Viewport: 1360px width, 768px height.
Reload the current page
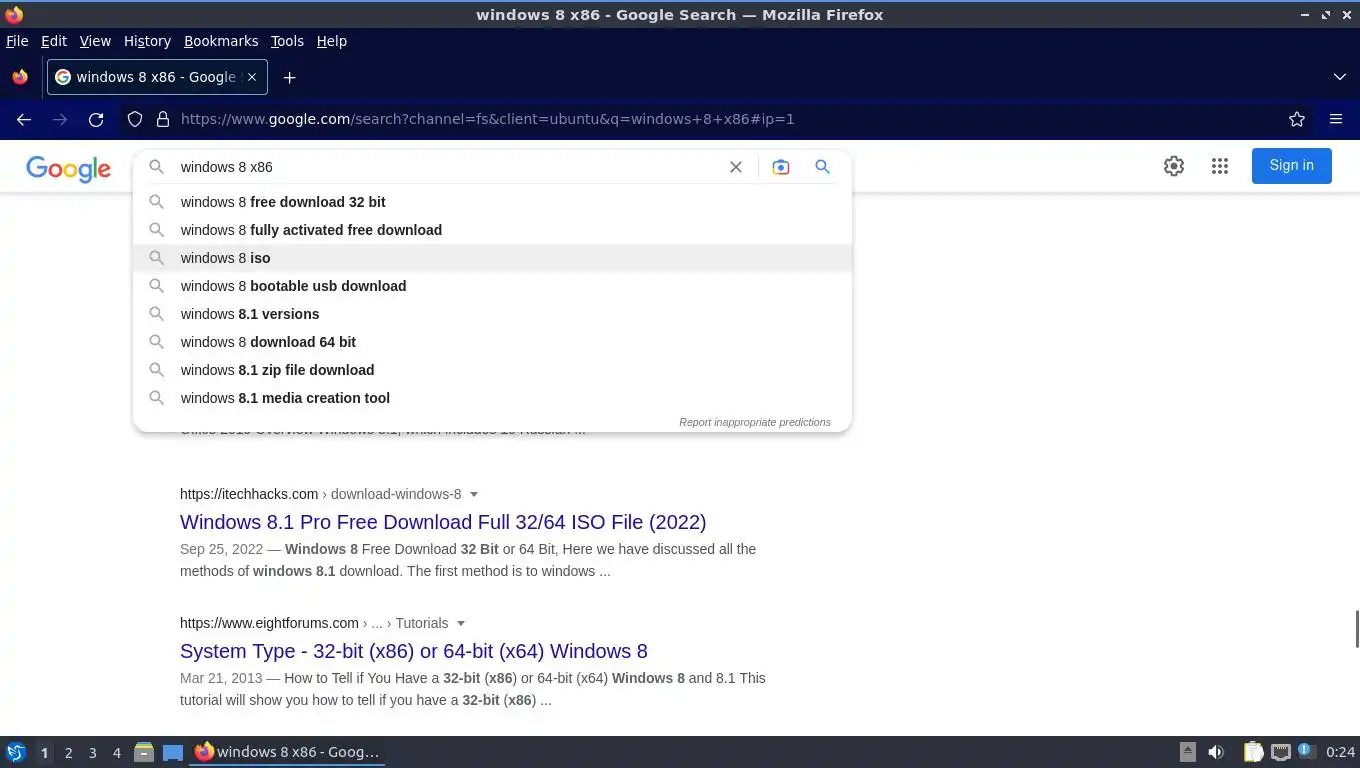[96, 119]
